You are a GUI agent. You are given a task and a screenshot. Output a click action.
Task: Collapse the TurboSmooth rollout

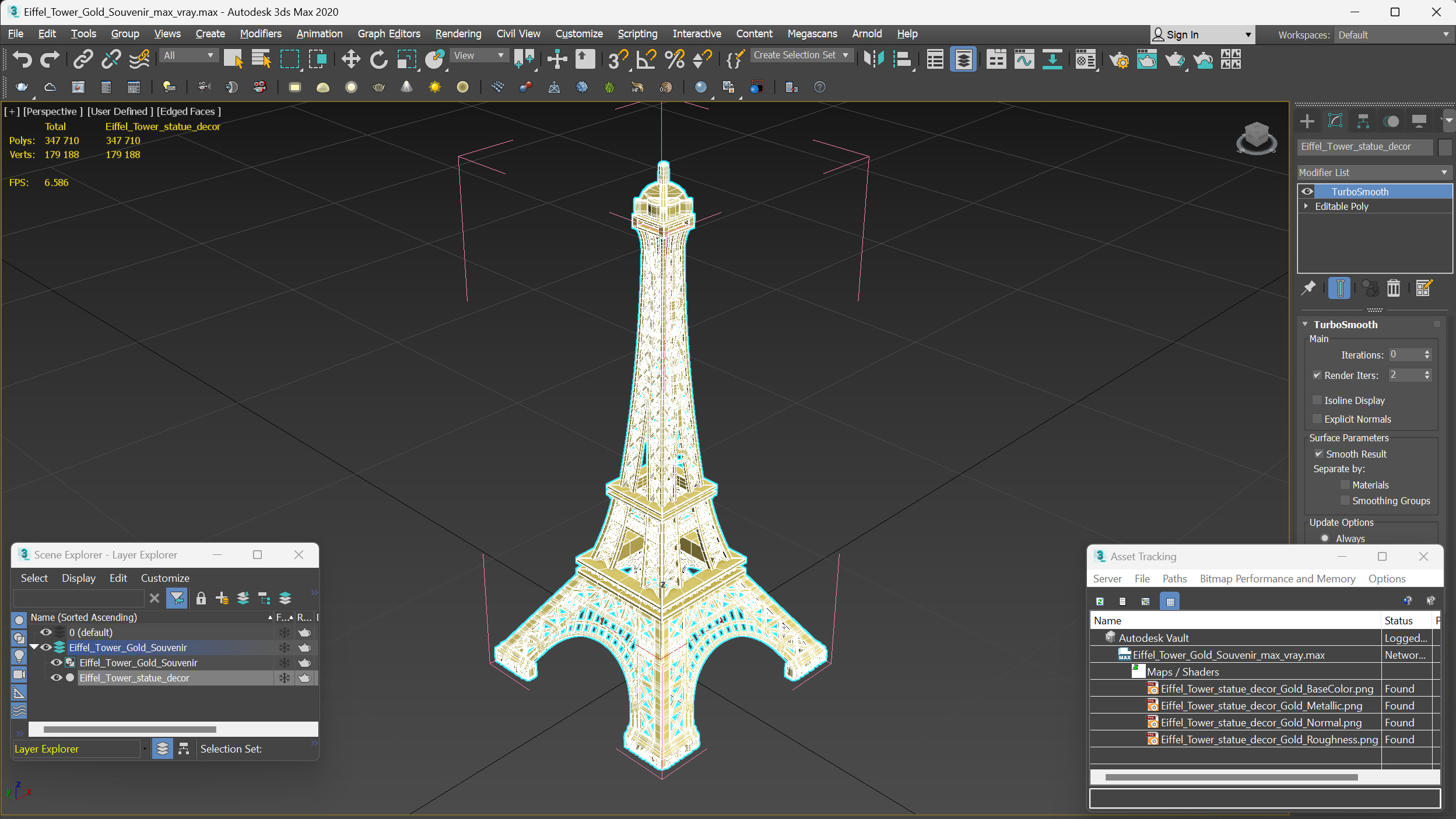pyautogui.click(x=1305, y=324)
